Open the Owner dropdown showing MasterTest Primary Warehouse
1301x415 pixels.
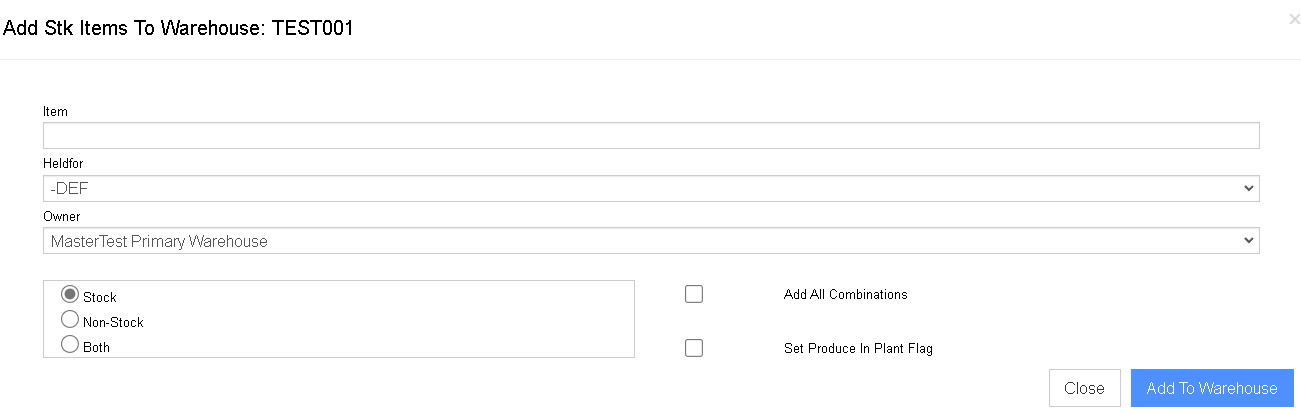click(651, 241)
